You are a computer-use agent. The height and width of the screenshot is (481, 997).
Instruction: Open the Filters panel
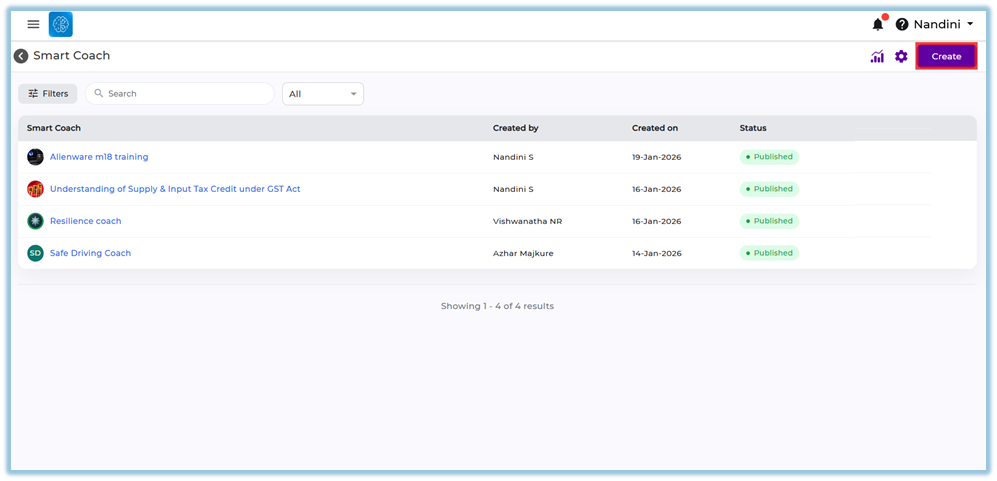(48, 93)
